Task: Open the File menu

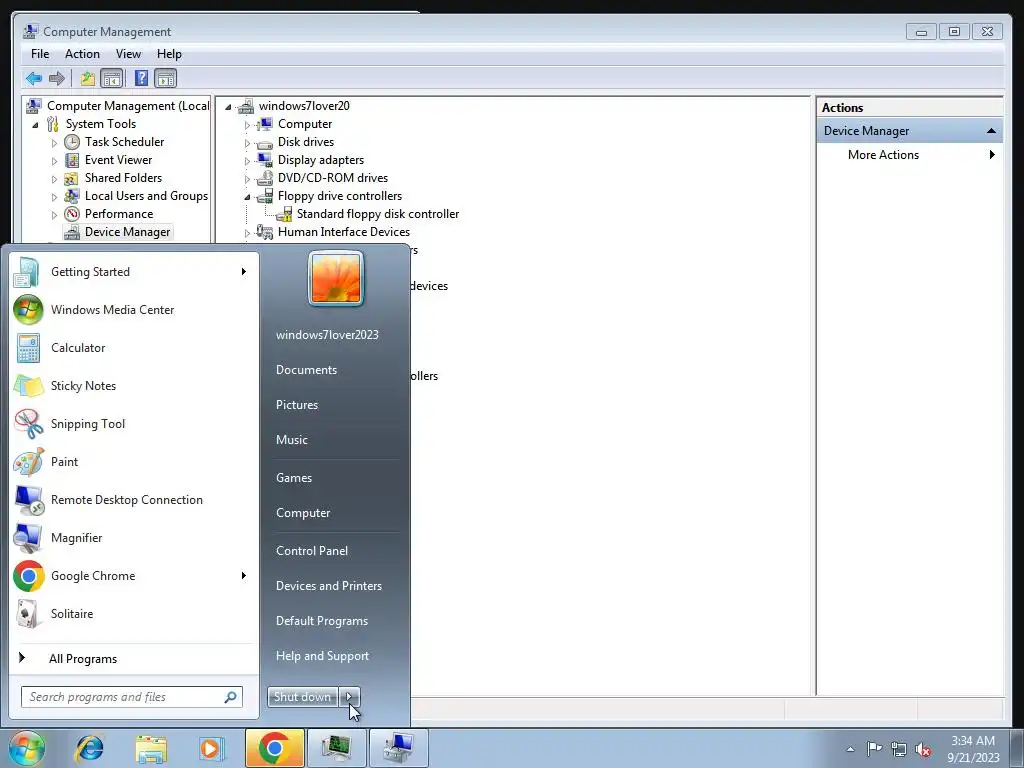Action: [x=40, y=54]
